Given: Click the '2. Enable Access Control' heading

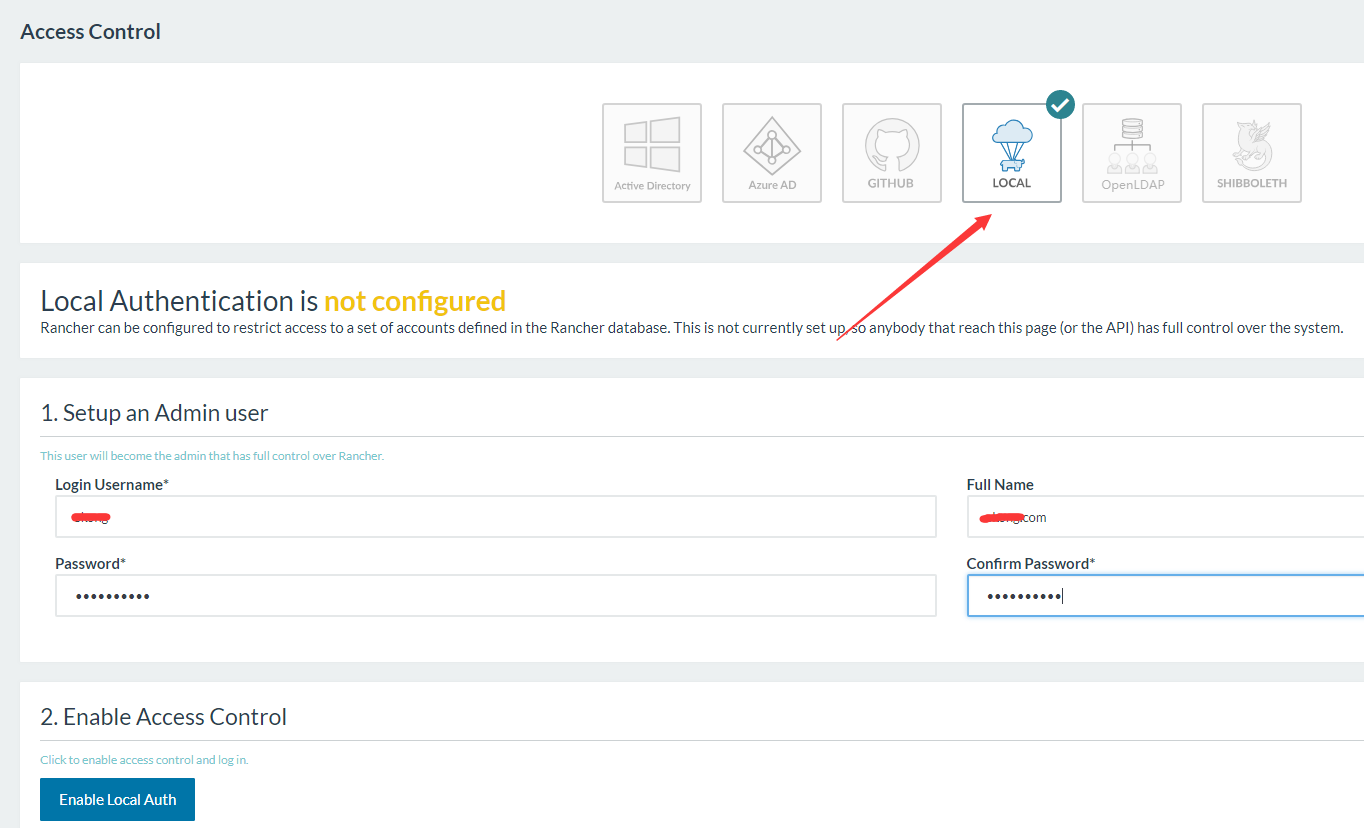Looking at the screenshot, I should tap(164, 716).
